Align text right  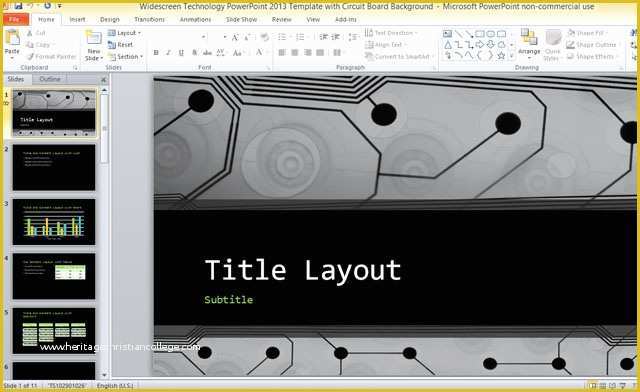(308, 52)
